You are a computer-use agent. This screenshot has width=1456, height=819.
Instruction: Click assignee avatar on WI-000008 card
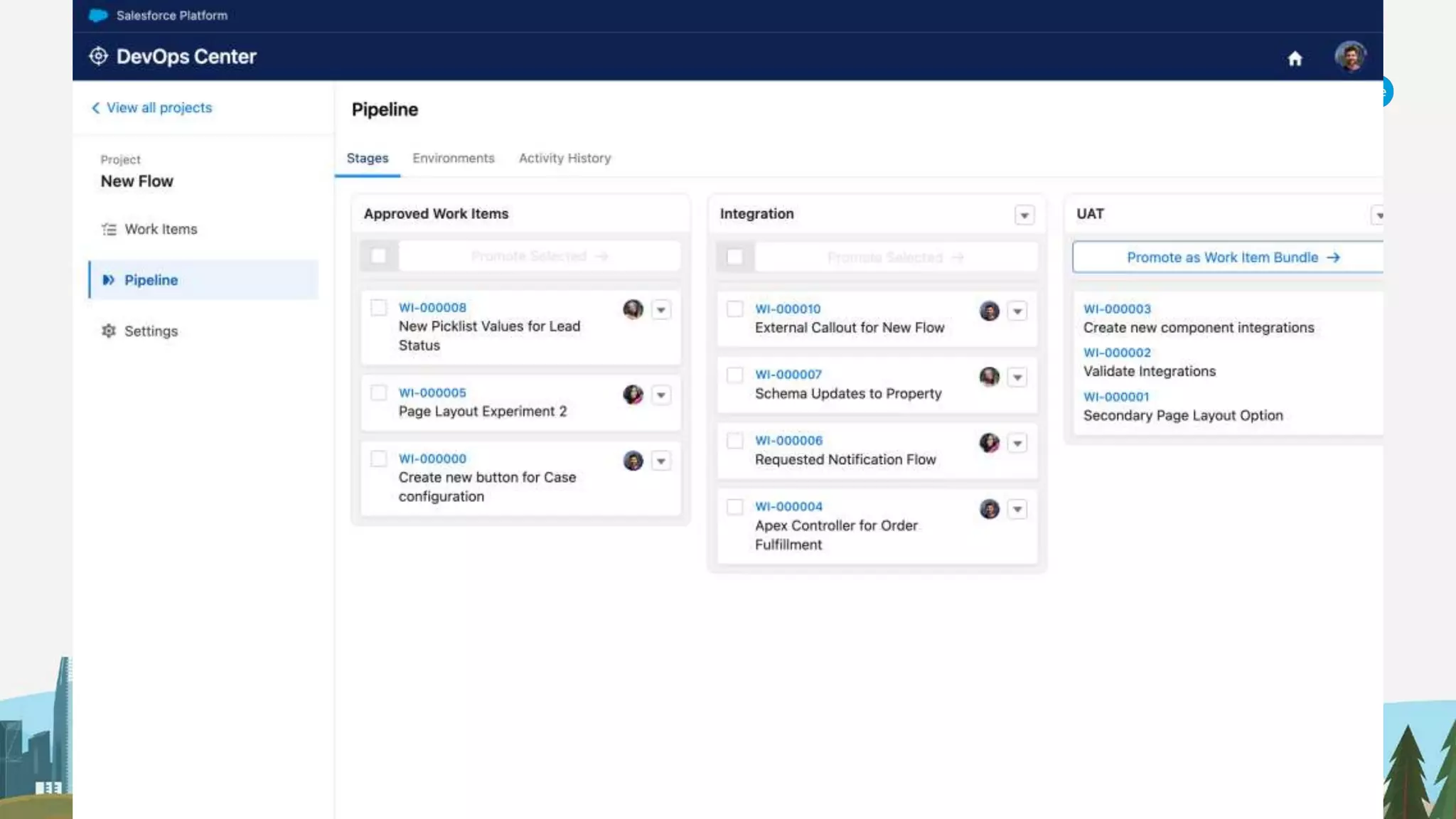pyautogui.click(x=633, y=309)
